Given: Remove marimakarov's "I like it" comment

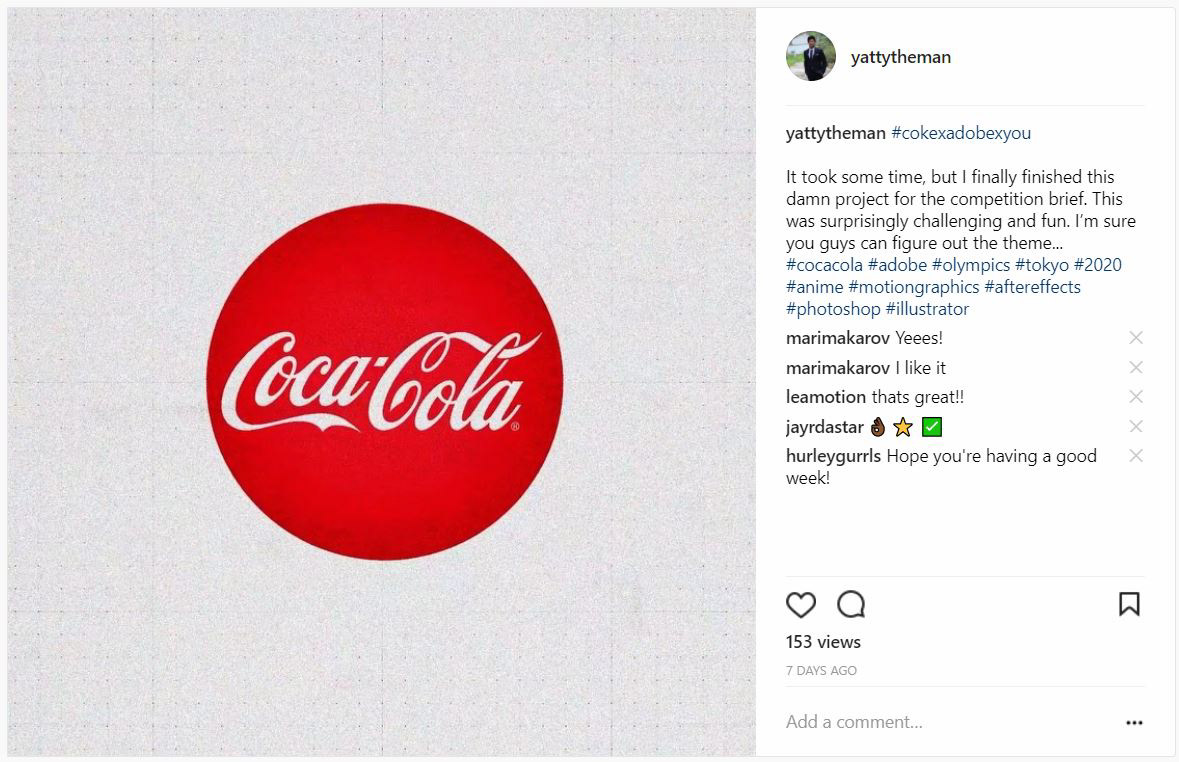Looking at the screenshot, I should [x=1135, y=368].
